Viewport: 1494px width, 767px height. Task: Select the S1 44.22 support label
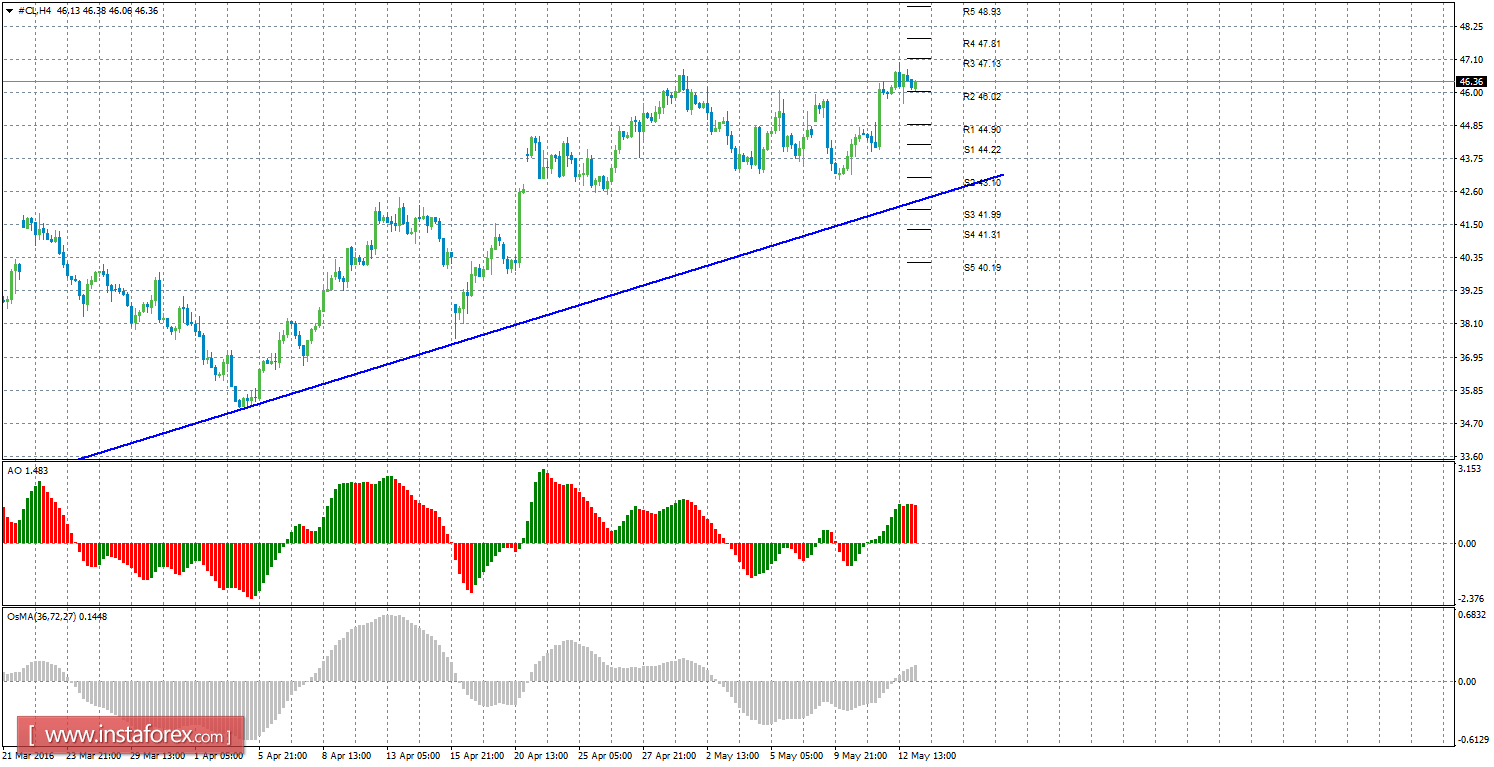(981, 150)
